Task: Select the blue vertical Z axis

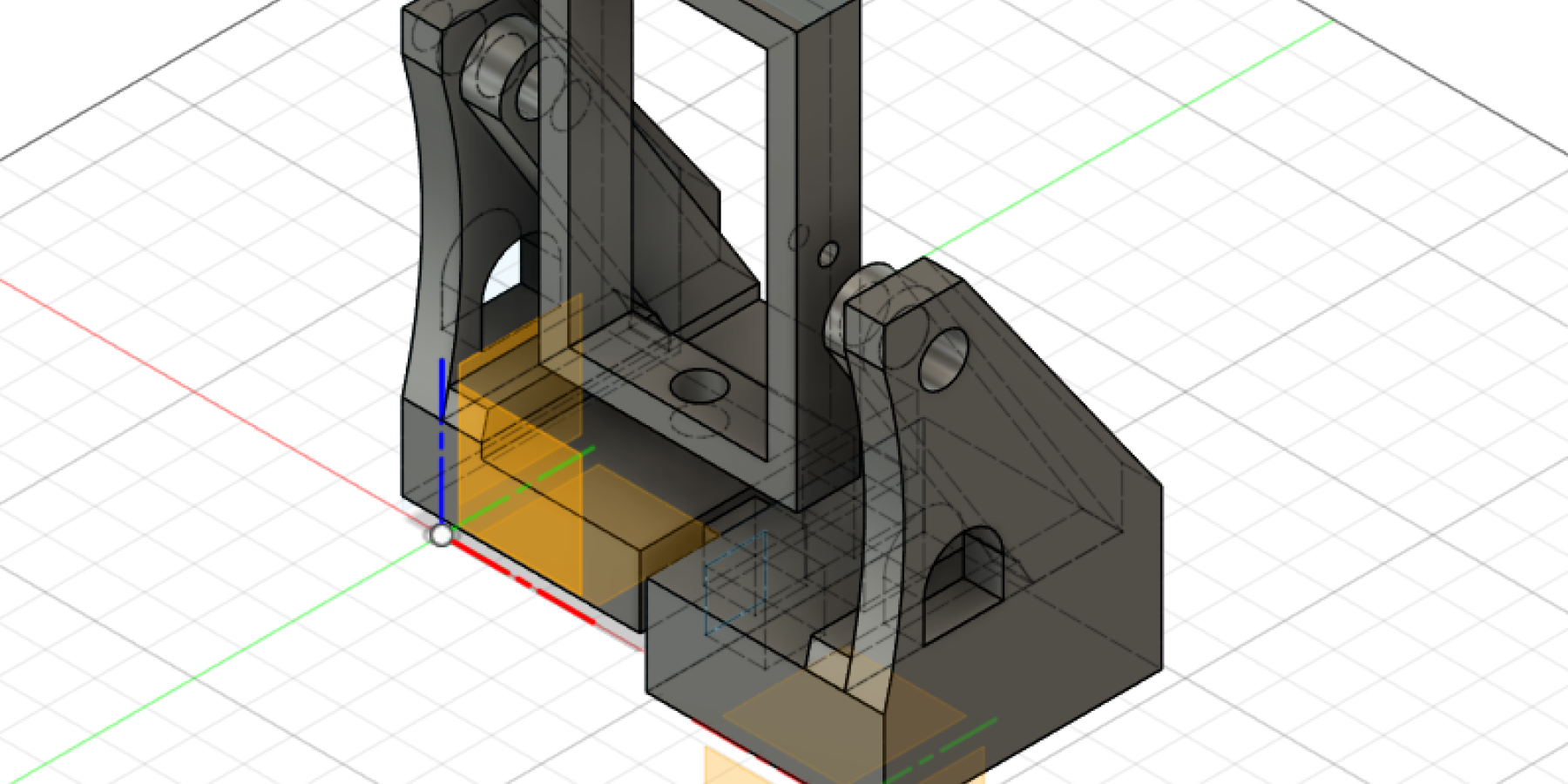Action: (x=442, y=453)
